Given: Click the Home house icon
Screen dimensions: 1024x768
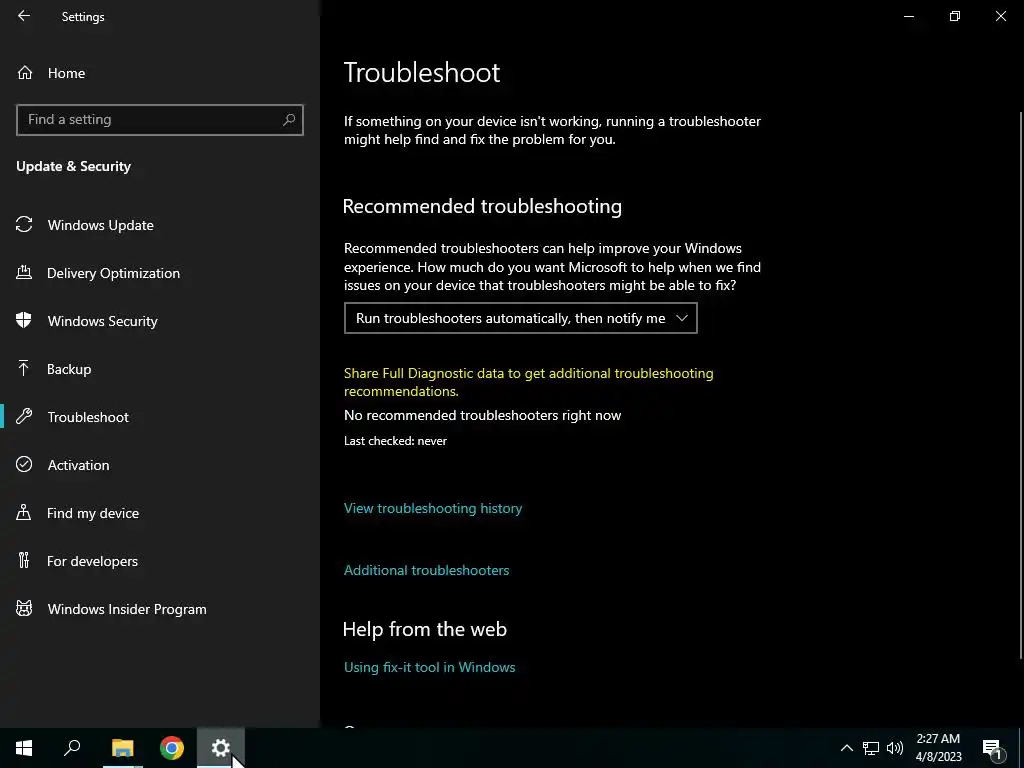Looking at the screenshot, I should coord(25,73).
